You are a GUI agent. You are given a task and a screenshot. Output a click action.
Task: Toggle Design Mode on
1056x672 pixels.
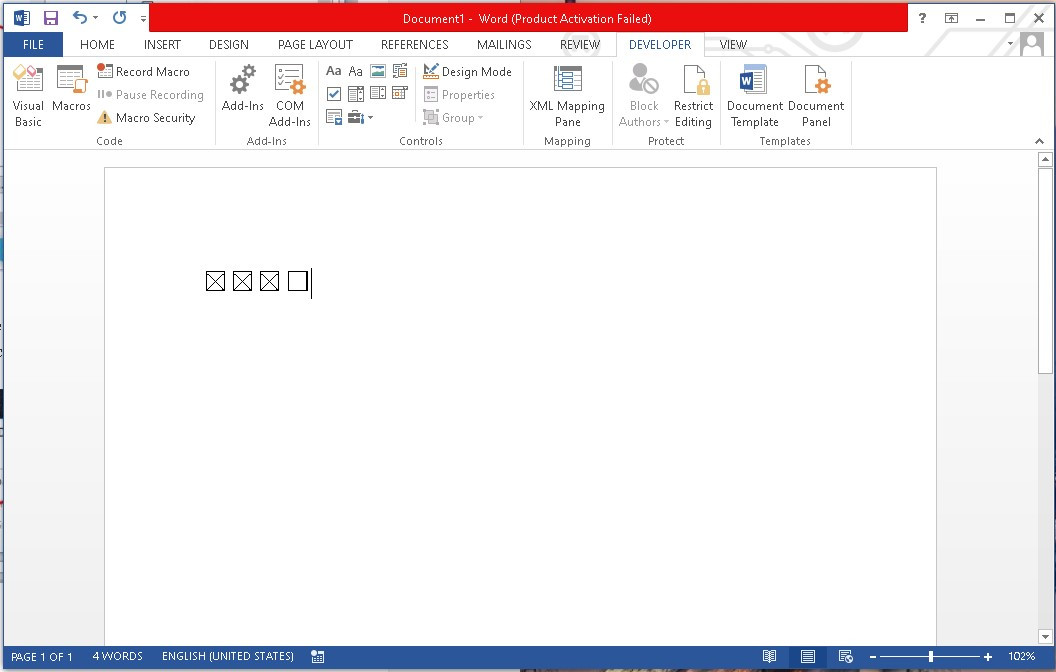click(x=467, y=71)
